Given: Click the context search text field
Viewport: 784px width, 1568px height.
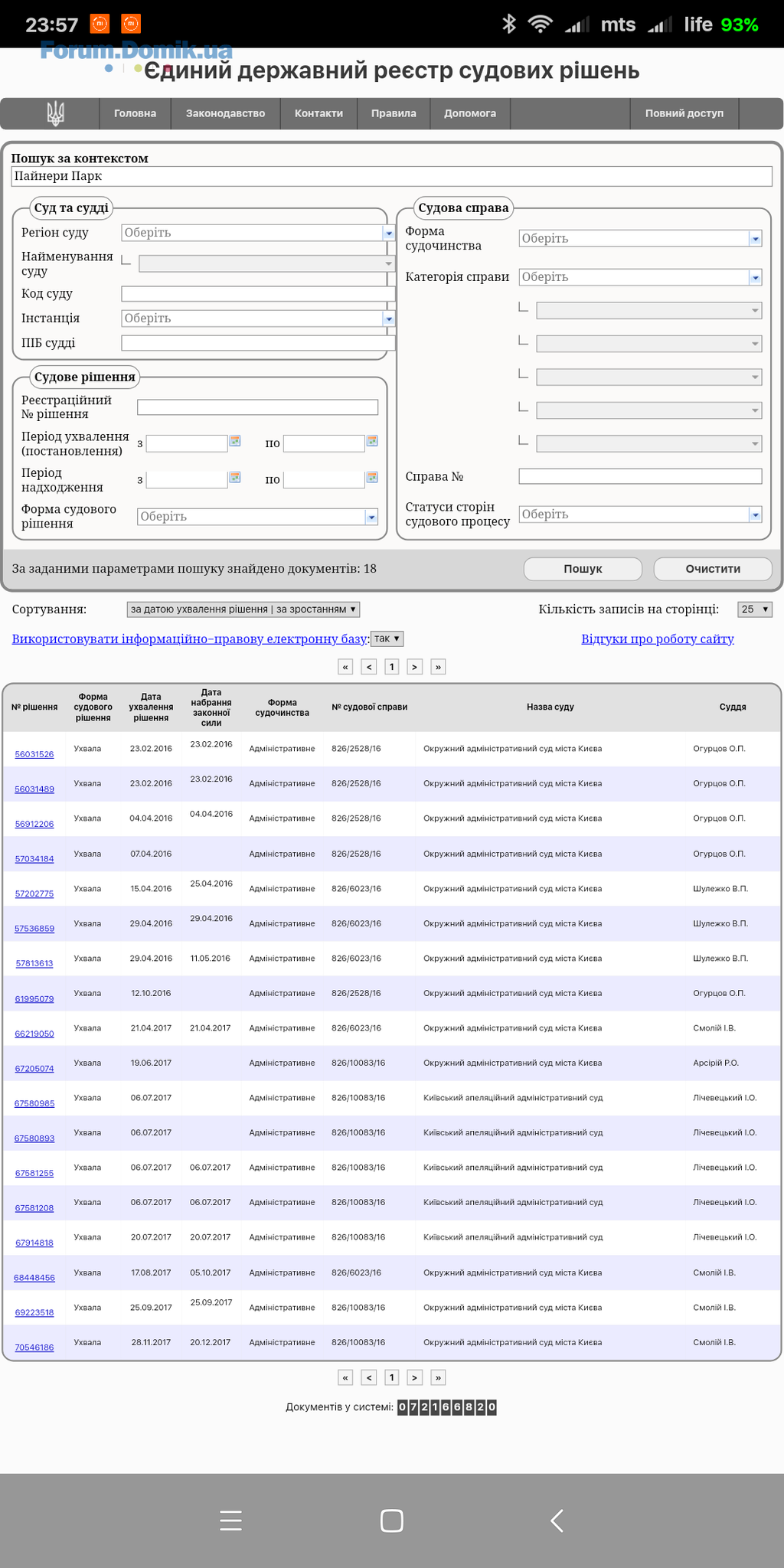Looking at the screenshot, I should [391, 176].
